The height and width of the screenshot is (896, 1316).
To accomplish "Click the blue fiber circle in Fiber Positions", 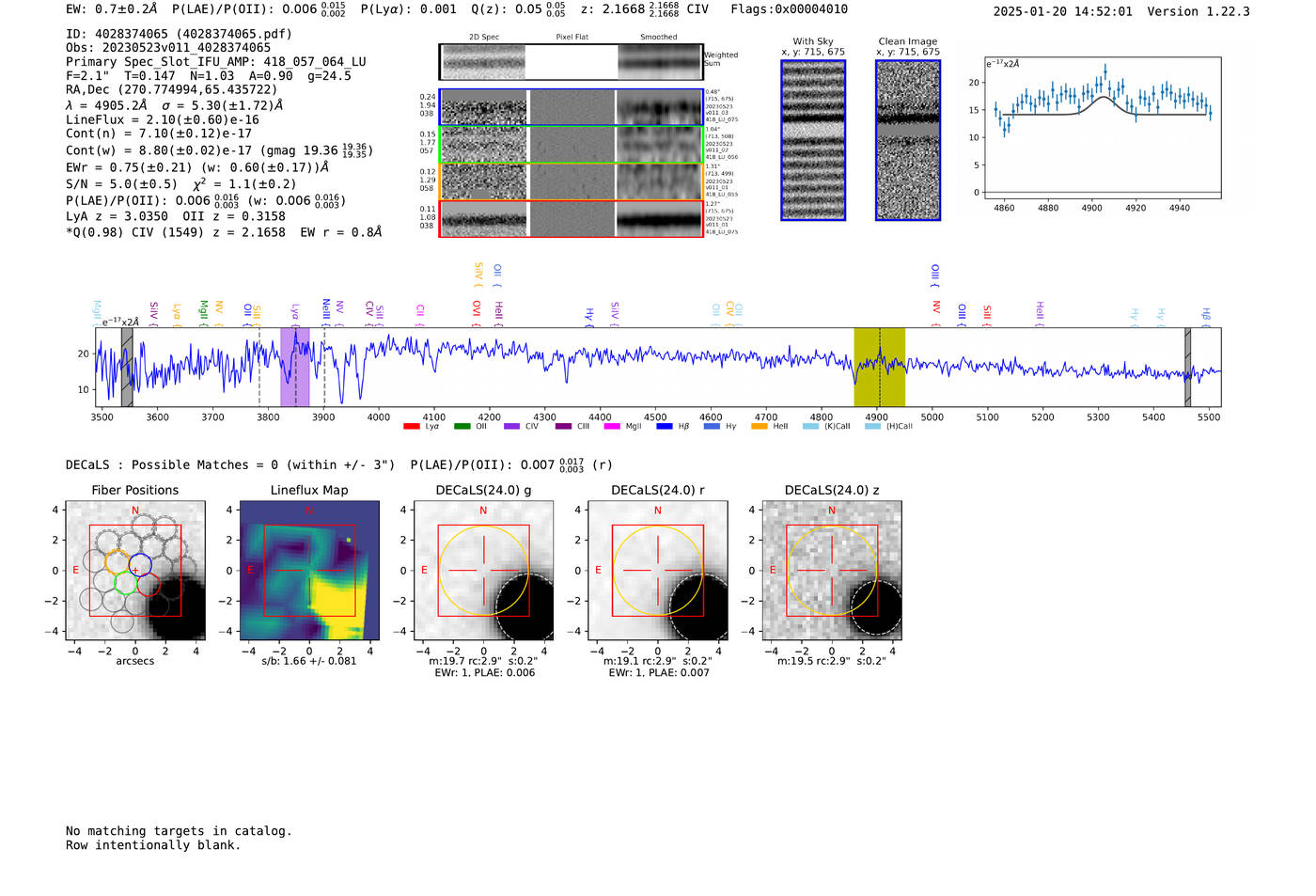I will [x=140, y=566].
